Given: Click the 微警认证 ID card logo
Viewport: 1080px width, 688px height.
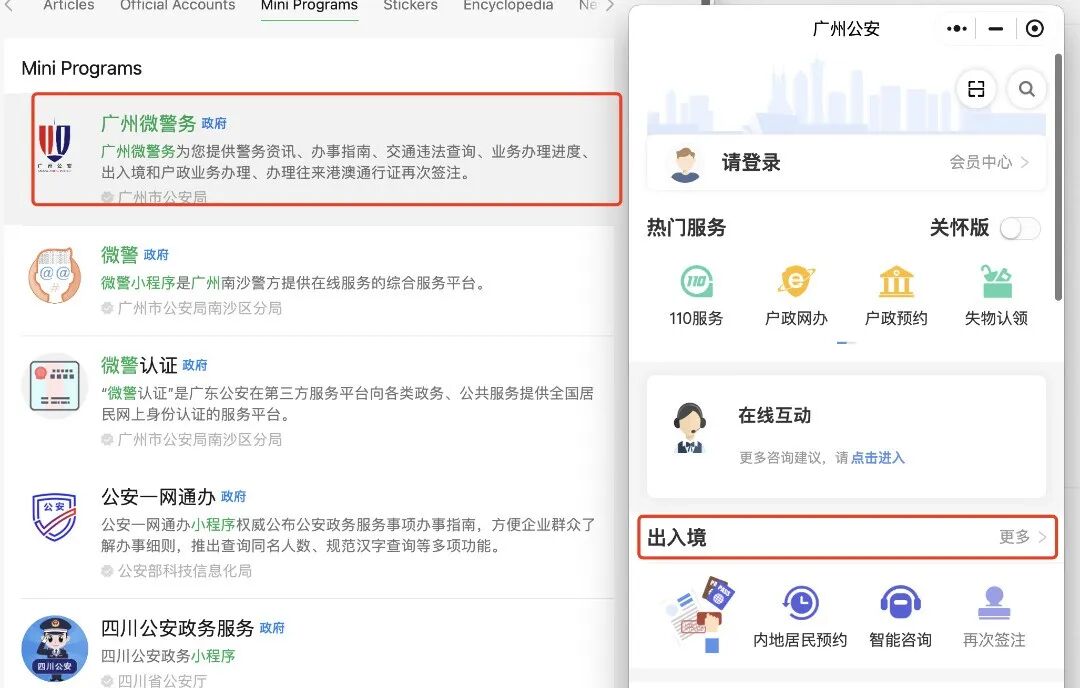Looking at the screenshot, I should pyautogui.click(x=54, y=386).
